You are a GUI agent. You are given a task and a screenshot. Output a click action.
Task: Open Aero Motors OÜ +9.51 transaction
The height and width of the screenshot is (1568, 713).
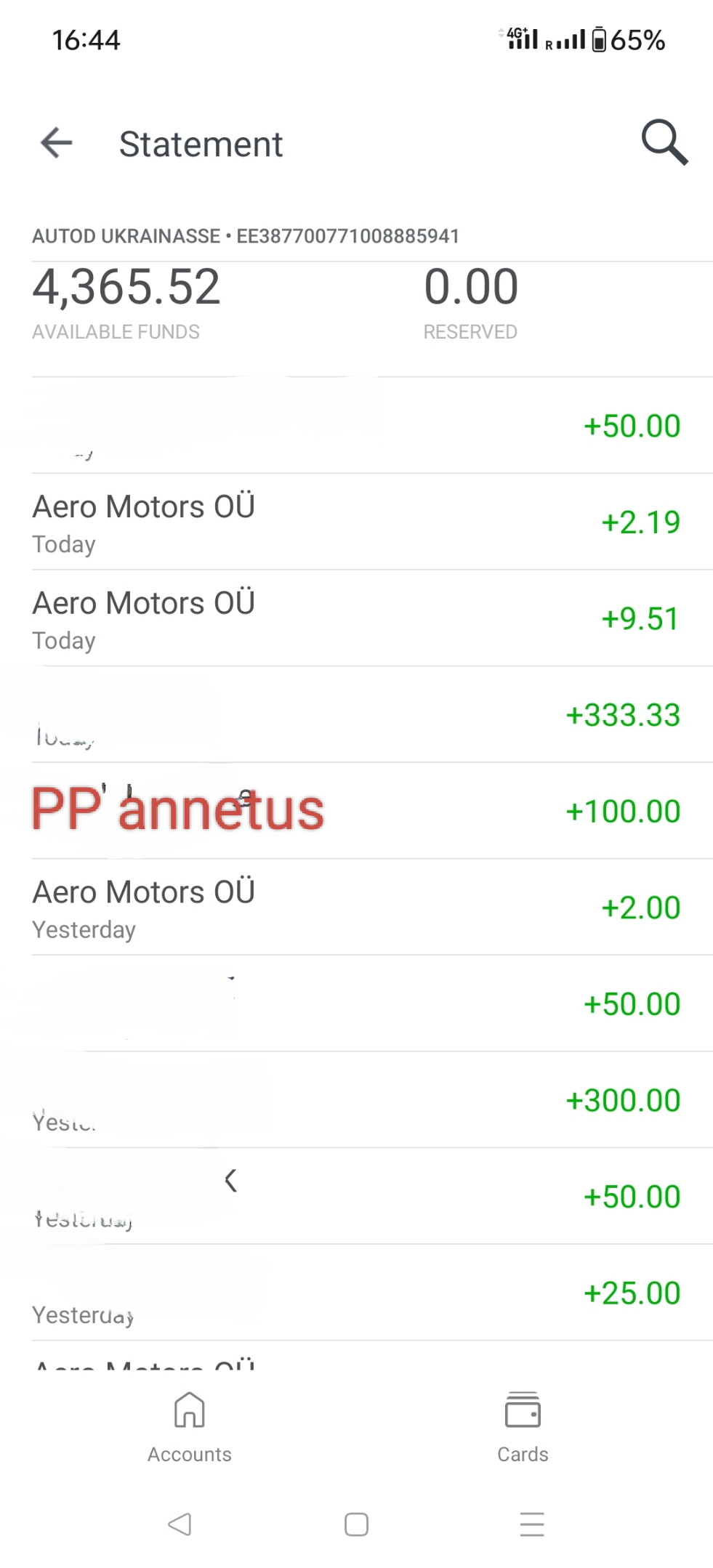pyautogui.click(x=356, y=618)
